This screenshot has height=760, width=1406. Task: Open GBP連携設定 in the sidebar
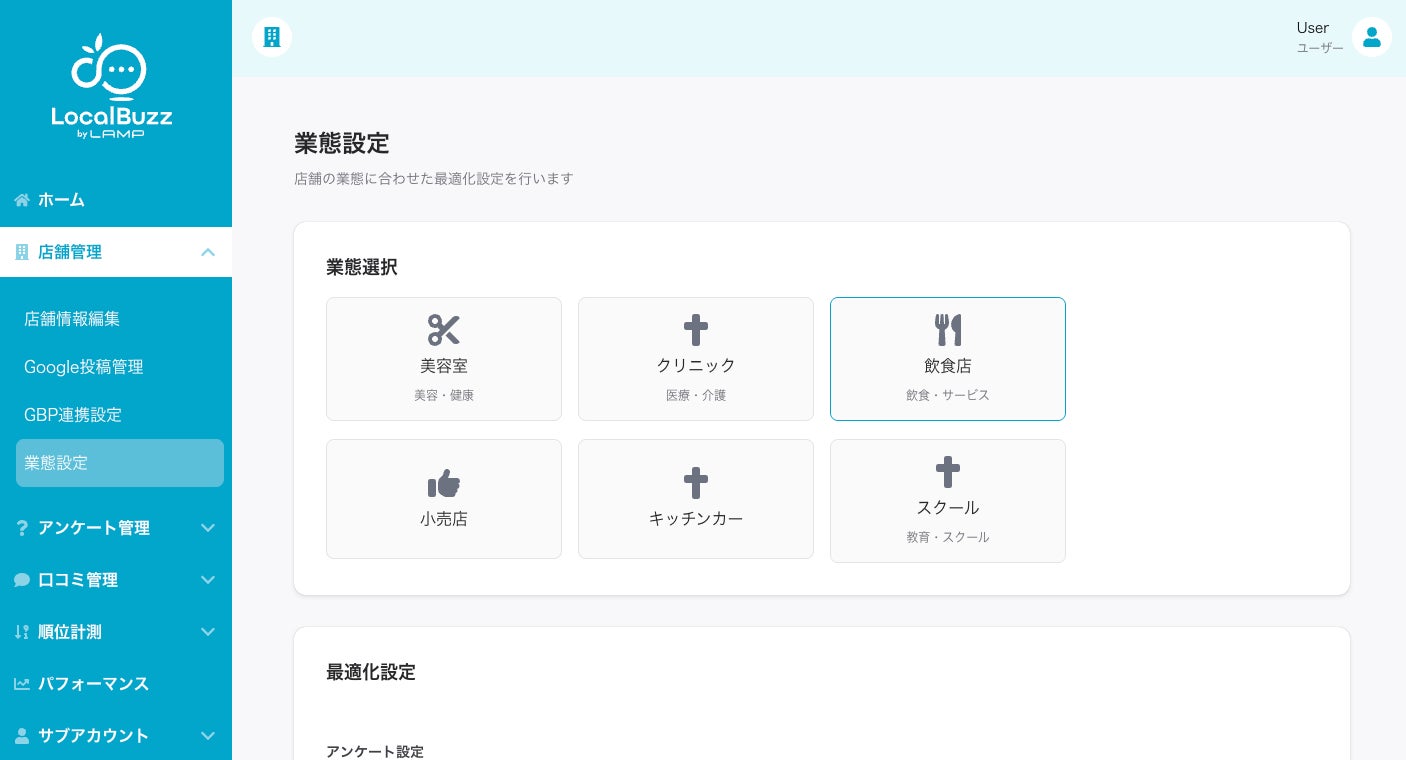(x=120, y=415)
